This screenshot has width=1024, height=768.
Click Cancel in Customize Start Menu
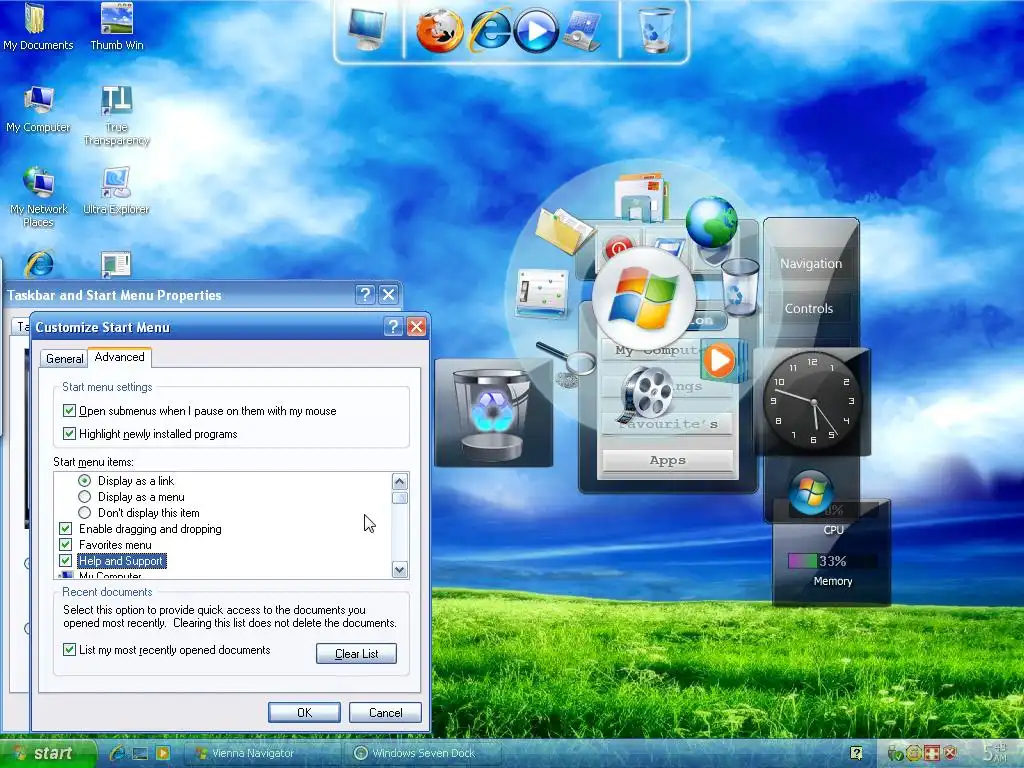point(385,712)
